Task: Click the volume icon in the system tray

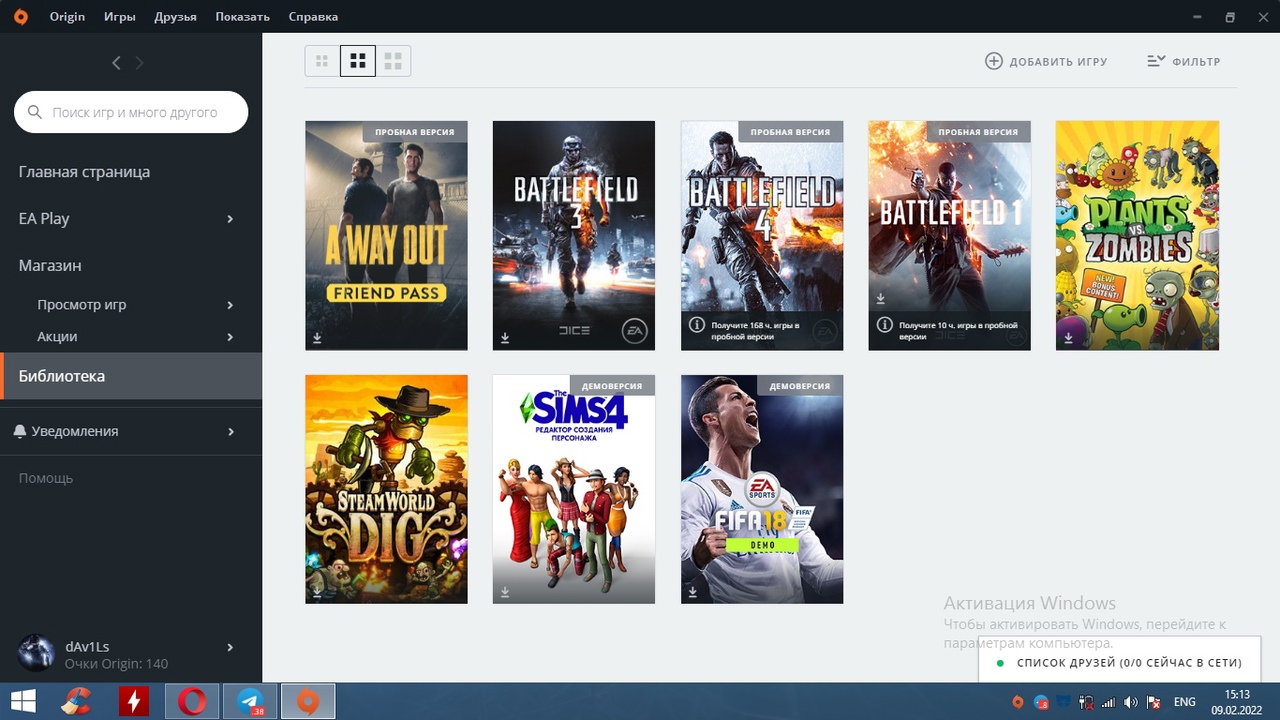Action: [x=1131, y=702]
